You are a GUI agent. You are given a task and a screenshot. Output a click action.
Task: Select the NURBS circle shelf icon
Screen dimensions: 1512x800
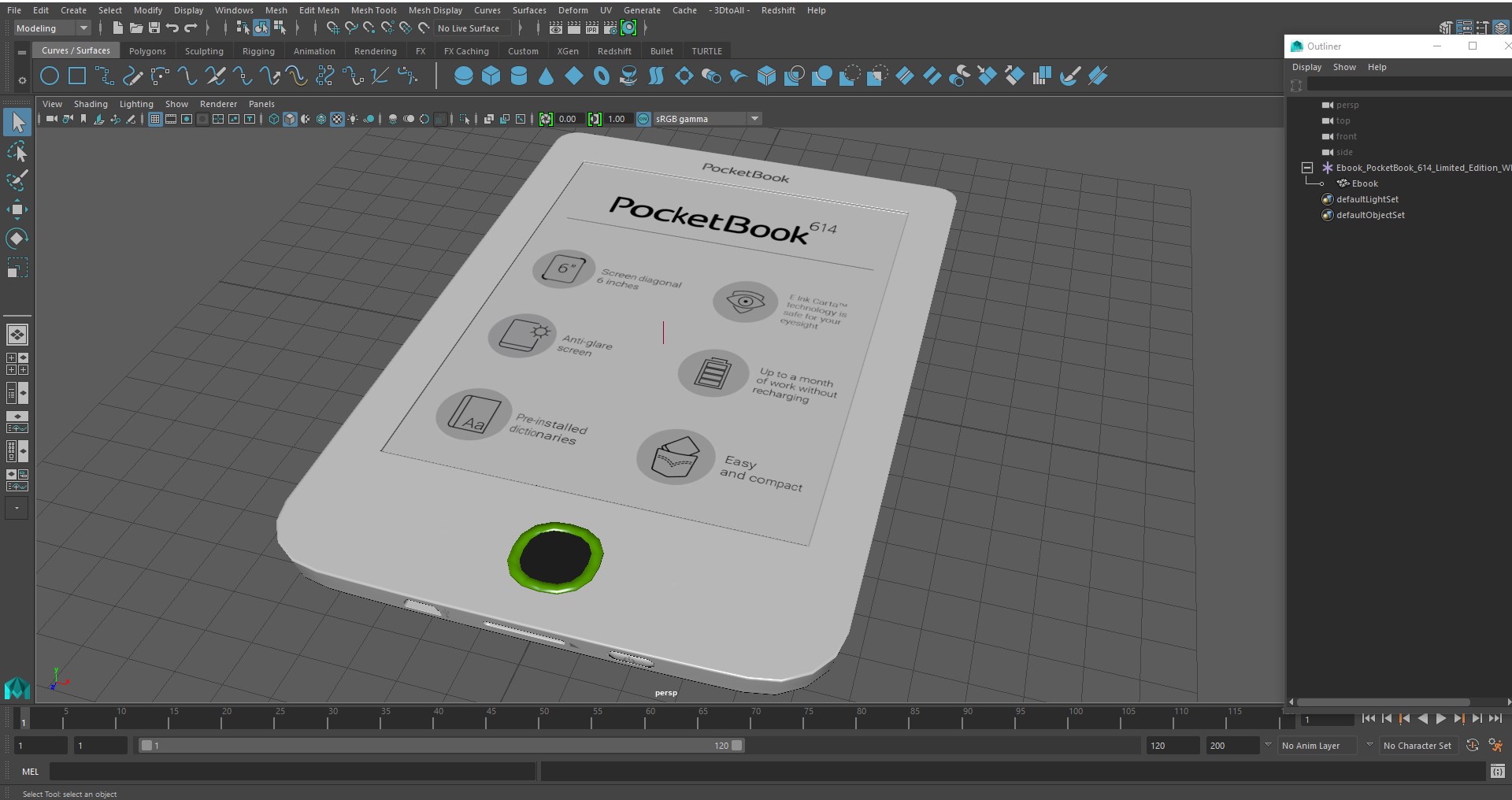[50, 76]
